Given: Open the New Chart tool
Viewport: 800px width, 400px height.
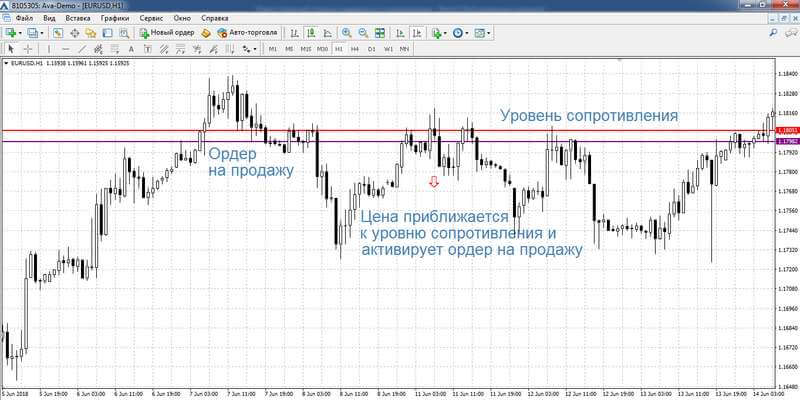Looking at the screenshot, I should click(10, 33).
